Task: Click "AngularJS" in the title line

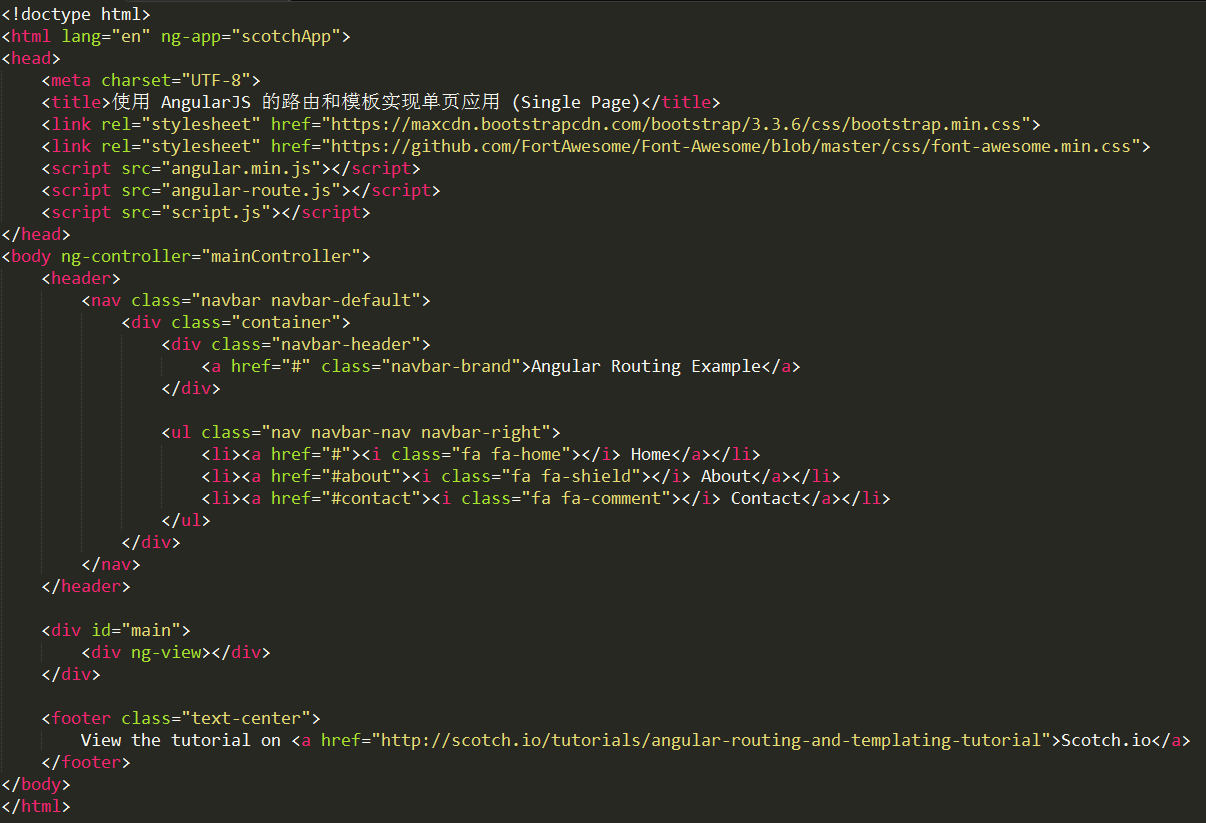Action: click(x=206, y=102)
